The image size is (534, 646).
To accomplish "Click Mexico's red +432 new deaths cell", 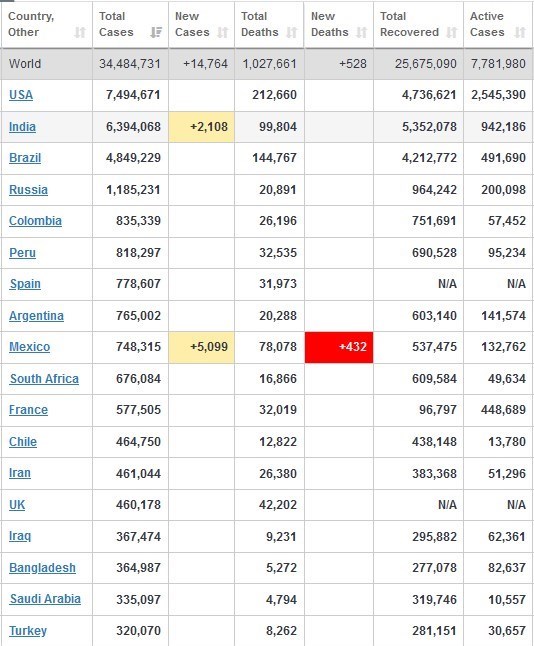I will coord(339,347).
